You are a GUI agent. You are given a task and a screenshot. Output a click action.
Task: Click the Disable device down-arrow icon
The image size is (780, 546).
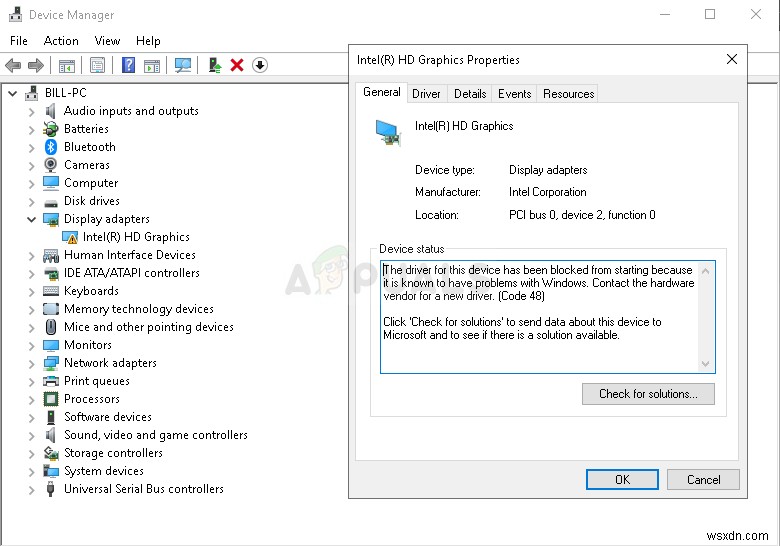pos(260,65)
